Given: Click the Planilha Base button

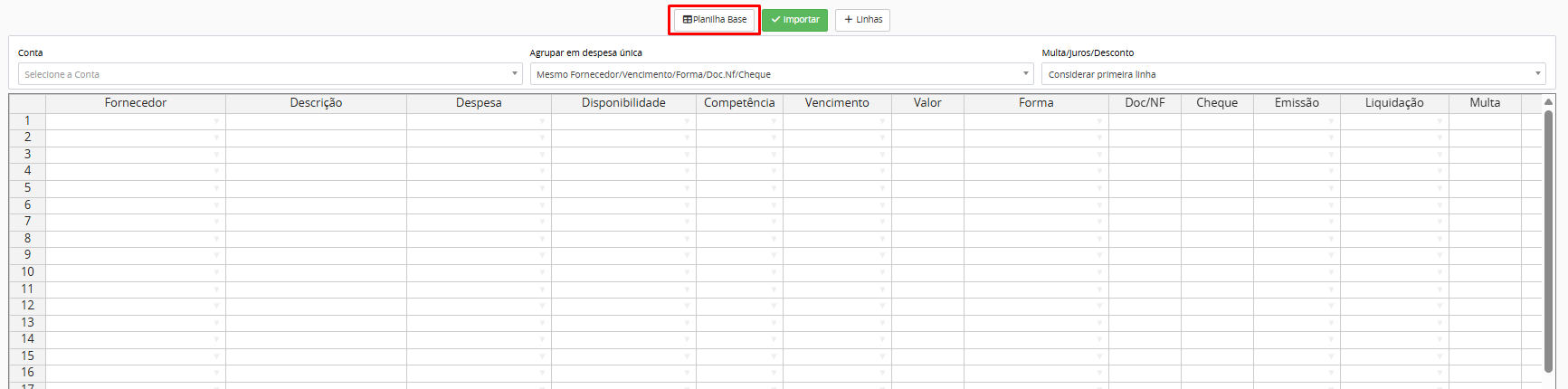Looking at the screenshot, I should click(714, 20).
